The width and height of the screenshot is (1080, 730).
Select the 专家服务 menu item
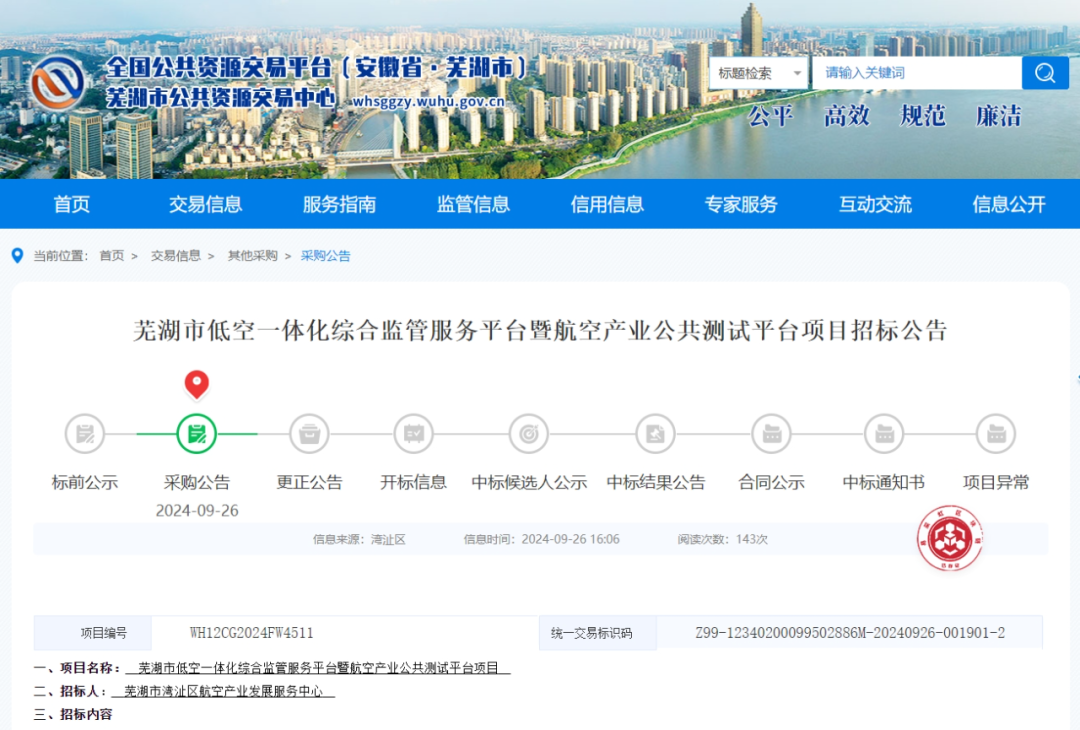pyautogui.click(x=740, y=204)
